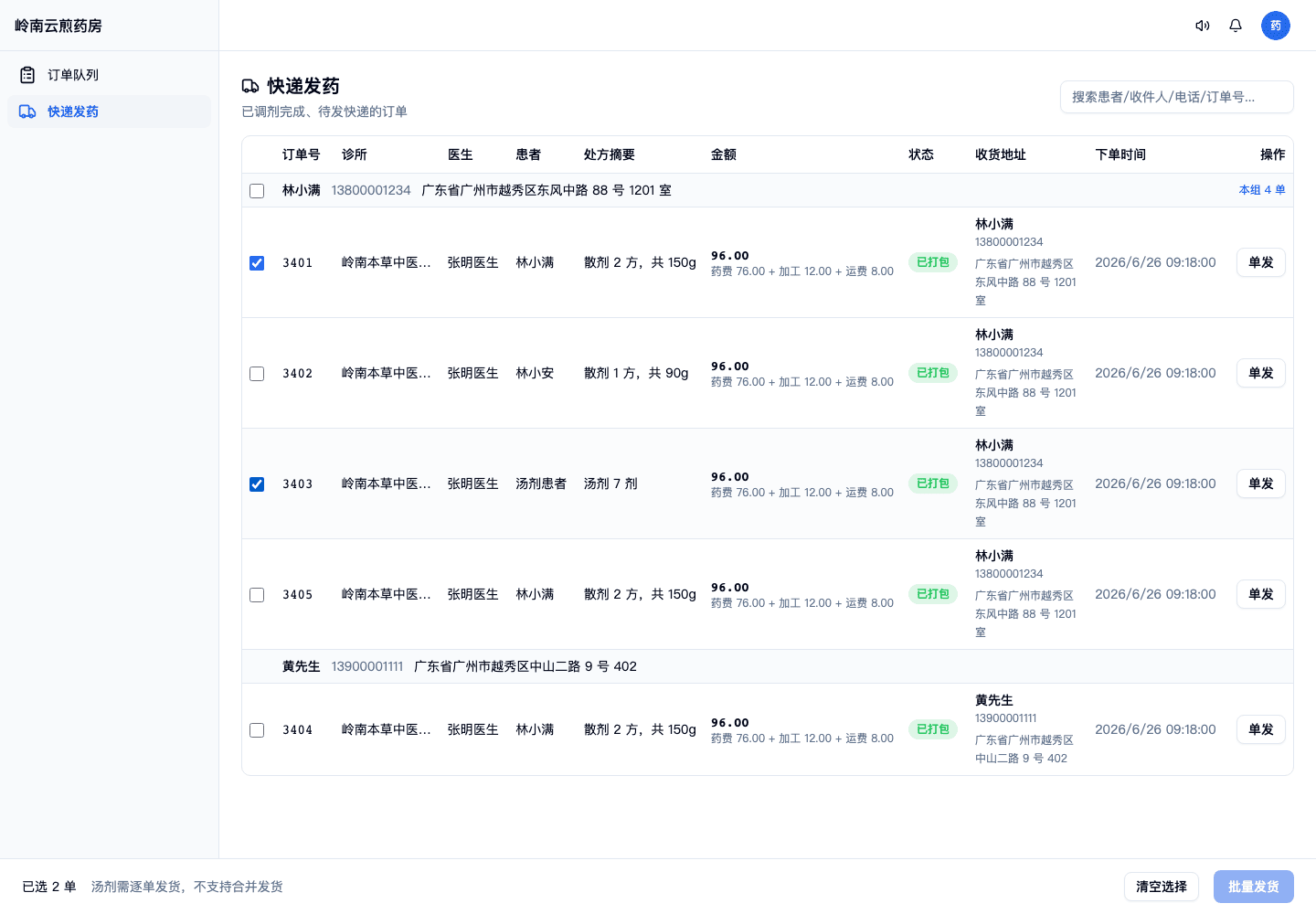Click the 已选 2 单 footer text
Image resolution: width=1316 pixels, height=914 pixels.
(49, 887)
